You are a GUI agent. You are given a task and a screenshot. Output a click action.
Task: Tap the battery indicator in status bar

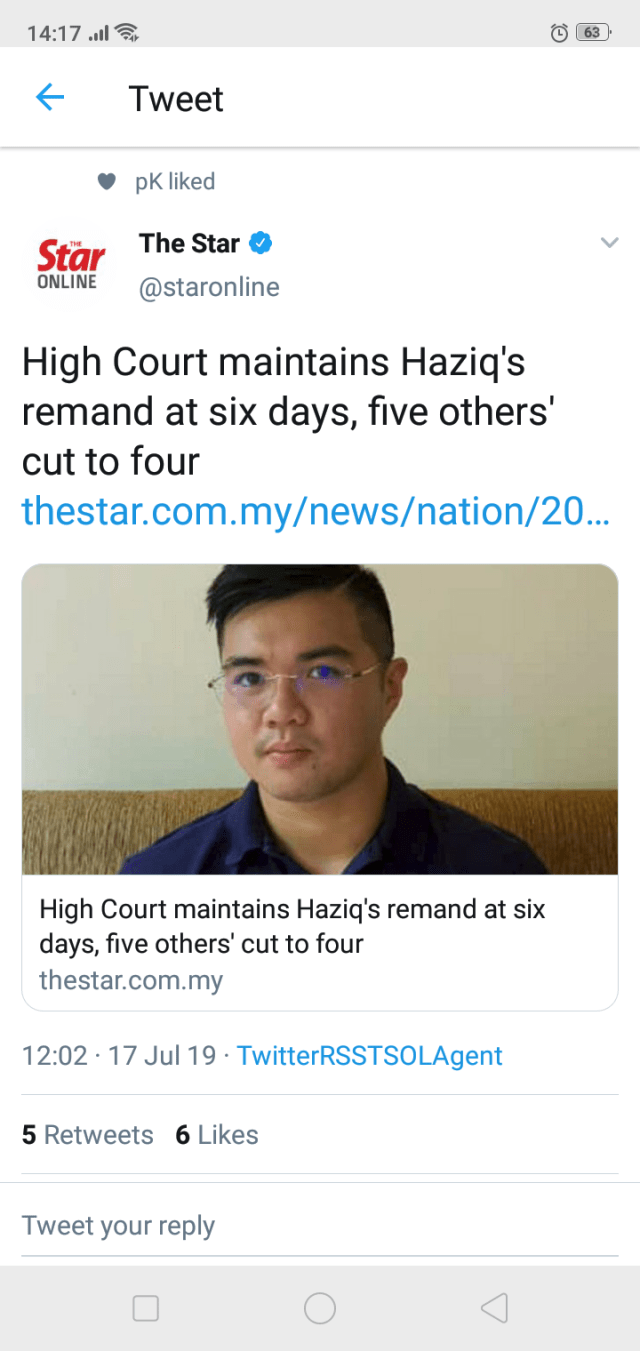[x=593, y=33]
